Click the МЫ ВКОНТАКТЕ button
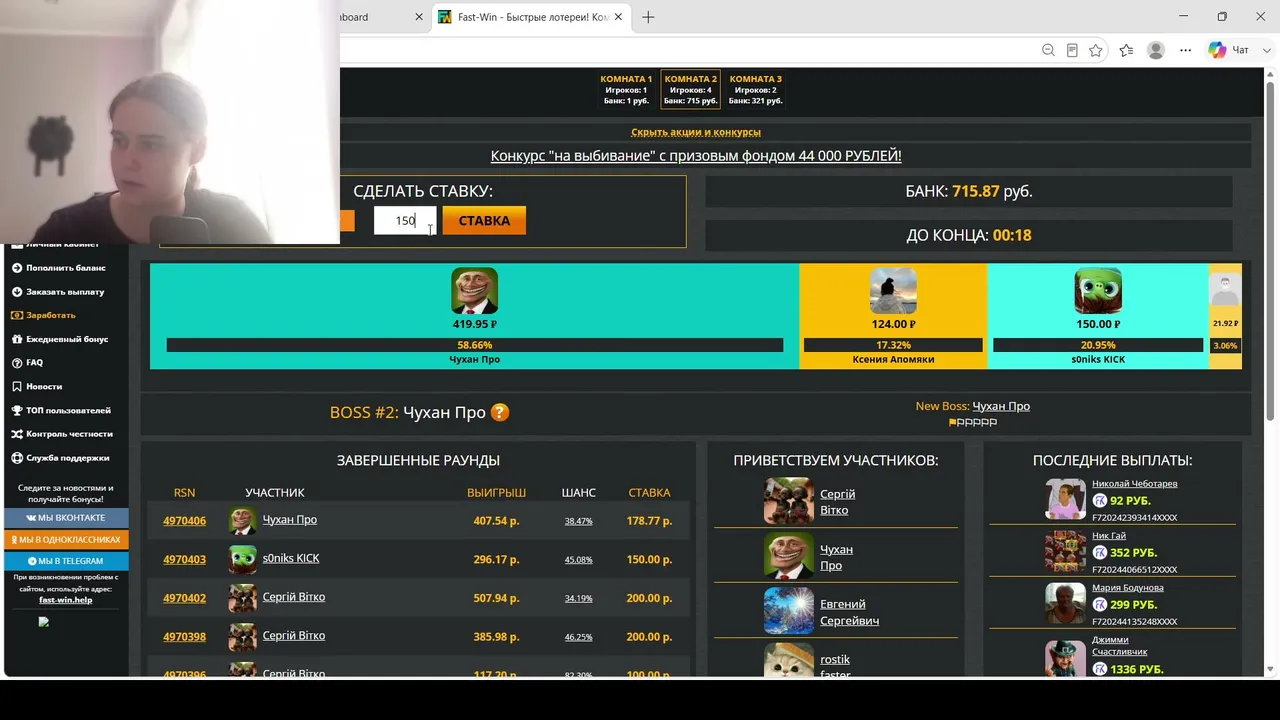The height and width of the screenshot is (720, 1280). [x=66, y=518]
